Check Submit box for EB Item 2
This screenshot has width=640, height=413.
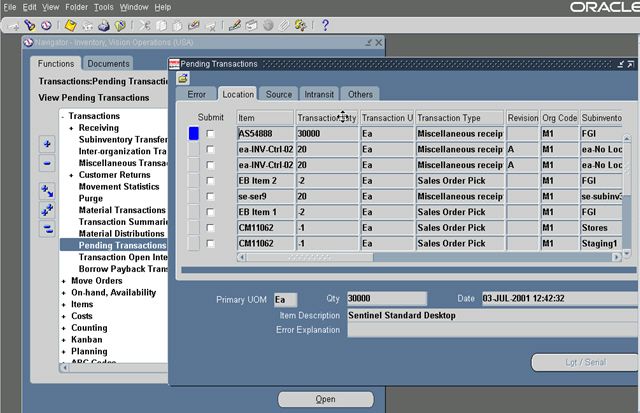pyautogui.click(x=210, y=180)
